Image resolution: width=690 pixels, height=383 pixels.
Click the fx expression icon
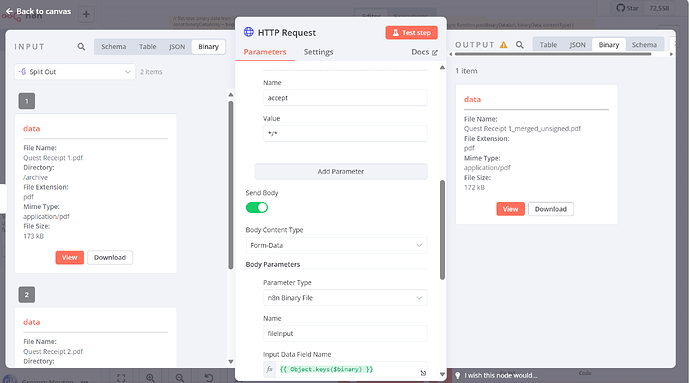[x=270, y=369]
